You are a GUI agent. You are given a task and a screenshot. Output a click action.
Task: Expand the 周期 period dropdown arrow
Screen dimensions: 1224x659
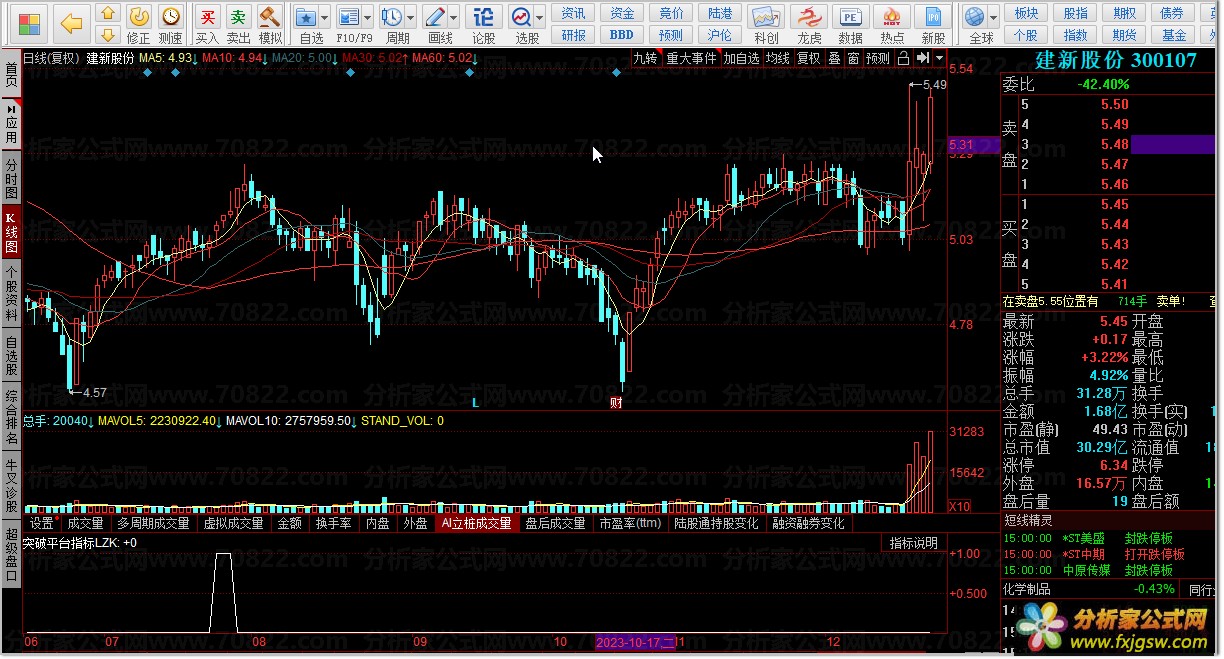coord(410,18)
